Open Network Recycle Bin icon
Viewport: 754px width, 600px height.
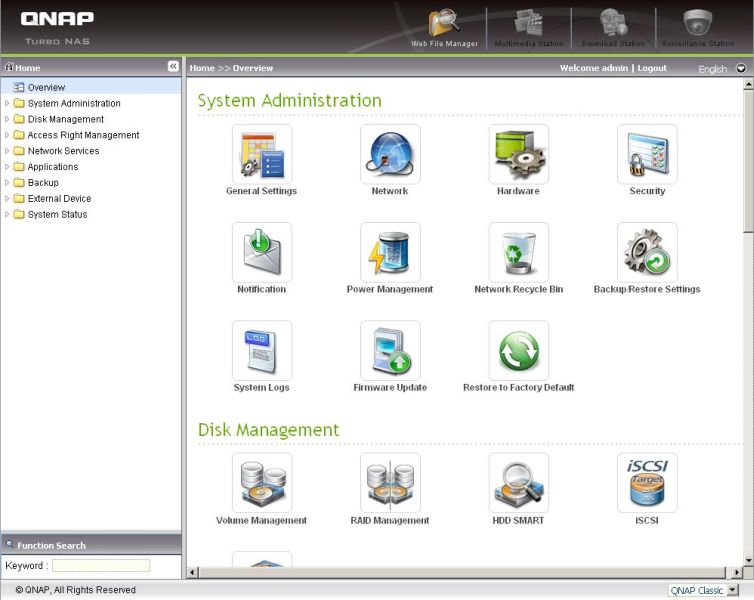point(518,252)
